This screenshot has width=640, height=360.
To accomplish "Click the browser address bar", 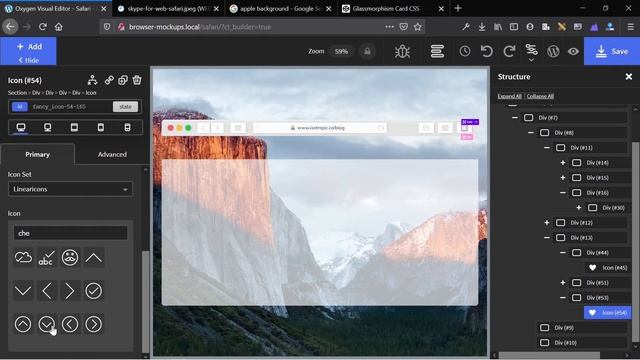I will pos(261,27).
